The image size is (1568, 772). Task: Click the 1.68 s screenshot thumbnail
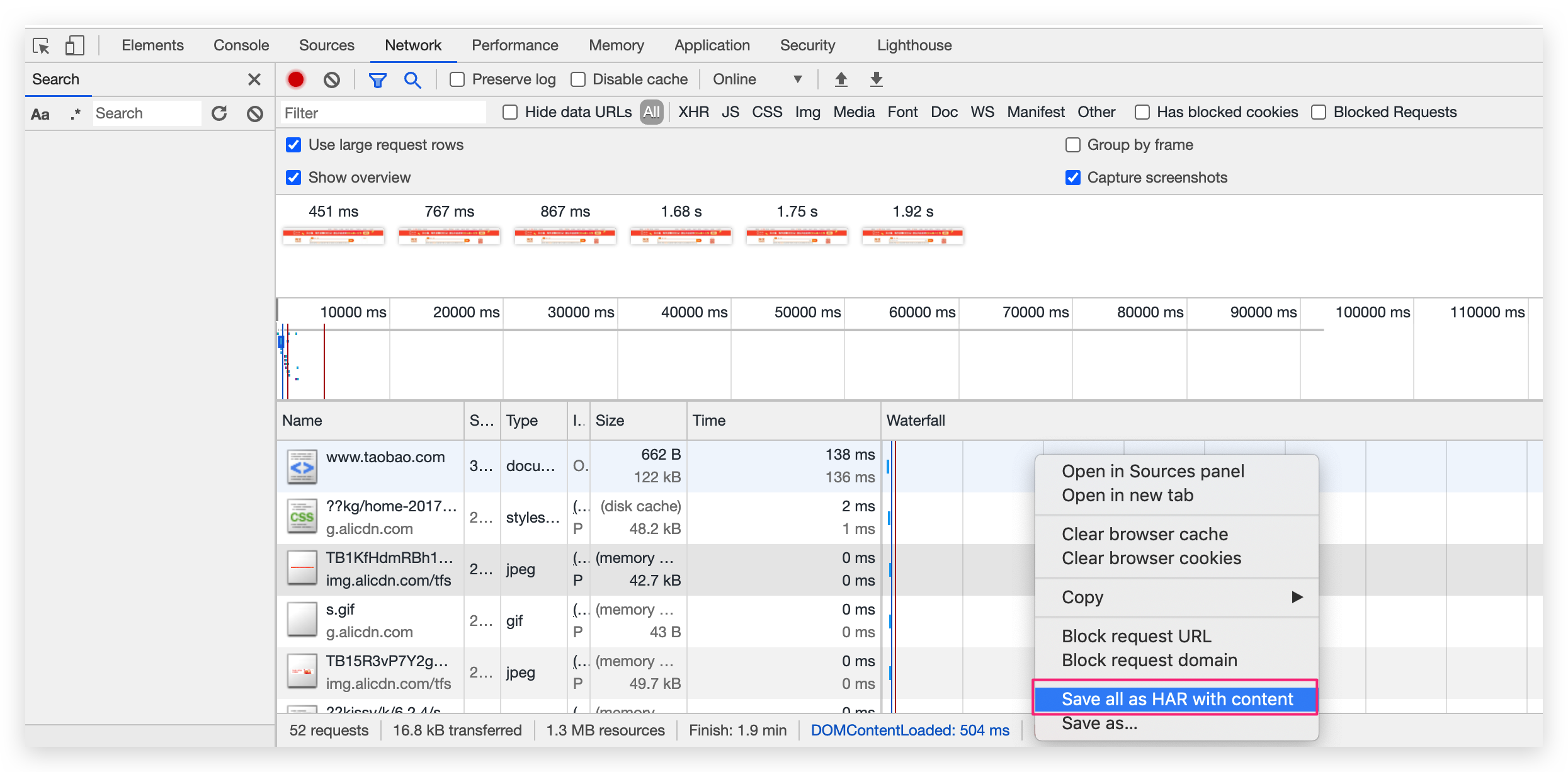click(x=681, y=236)
